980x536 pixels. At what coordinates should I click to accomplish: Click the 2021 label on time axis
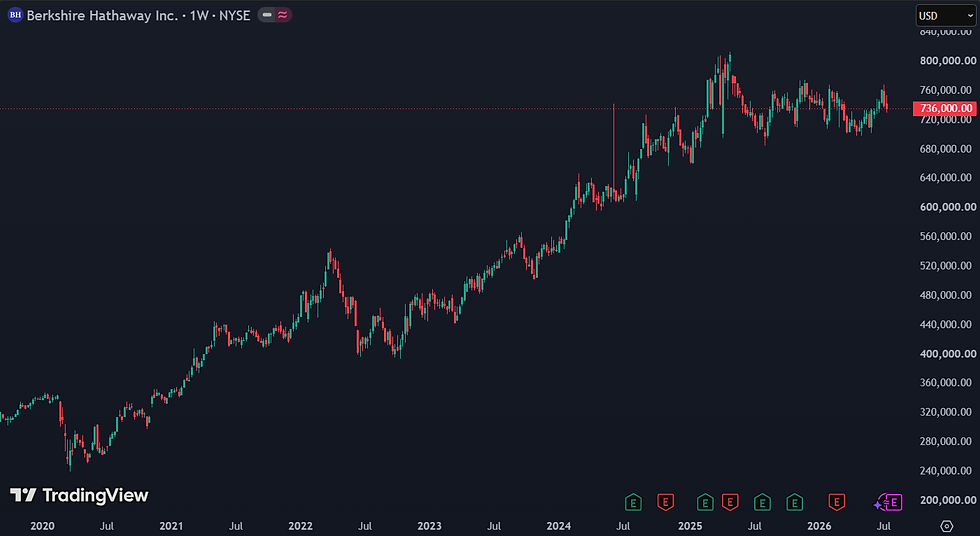(x=171, y=526)
